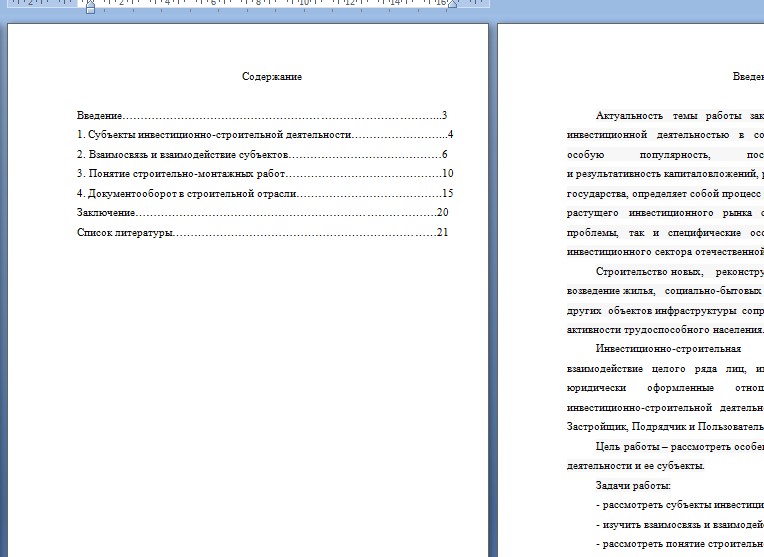Click page number 3 beside "Введение" entry
The image size is (764, 557).
[x=444, y=116]
